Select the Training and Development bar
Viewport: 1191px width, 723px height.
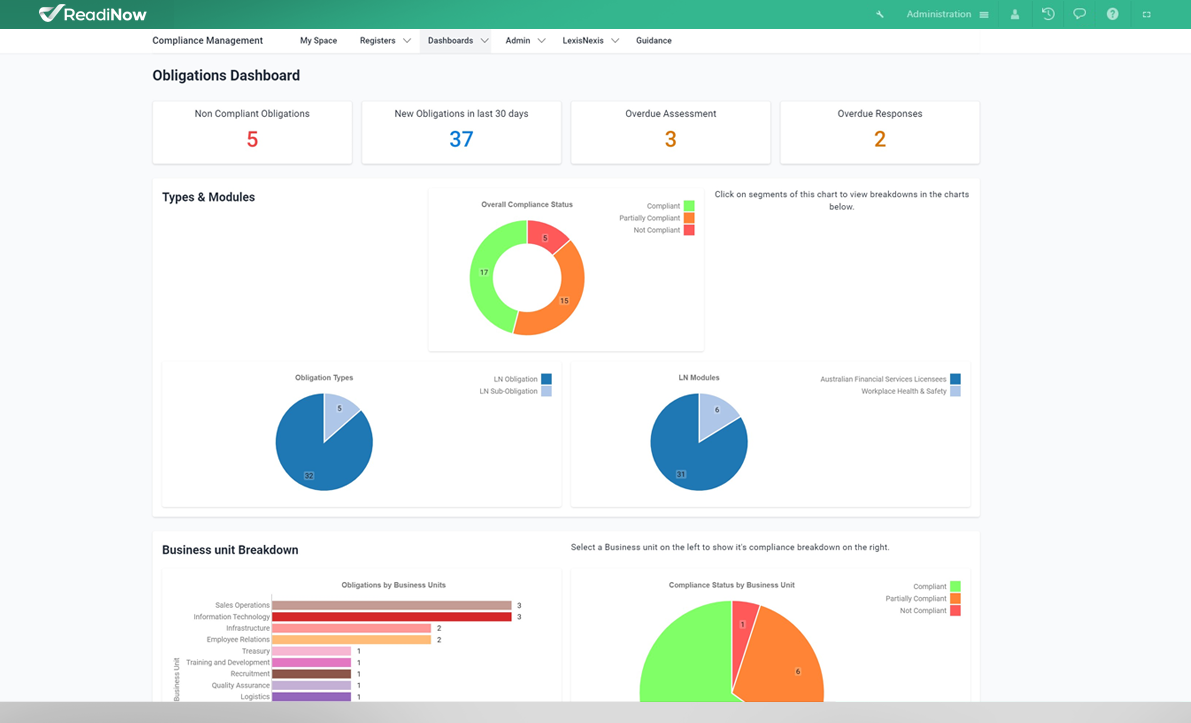[311, 662]
